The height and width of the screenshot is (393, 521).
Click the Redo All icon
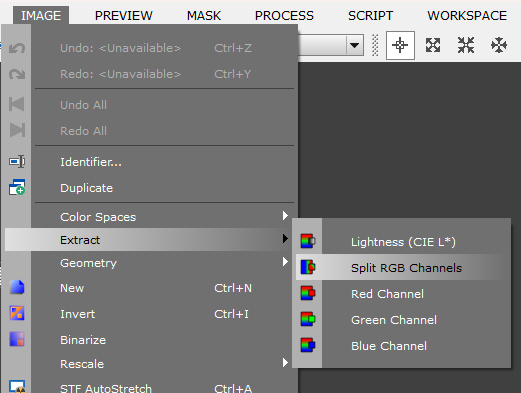coord(17,130)
